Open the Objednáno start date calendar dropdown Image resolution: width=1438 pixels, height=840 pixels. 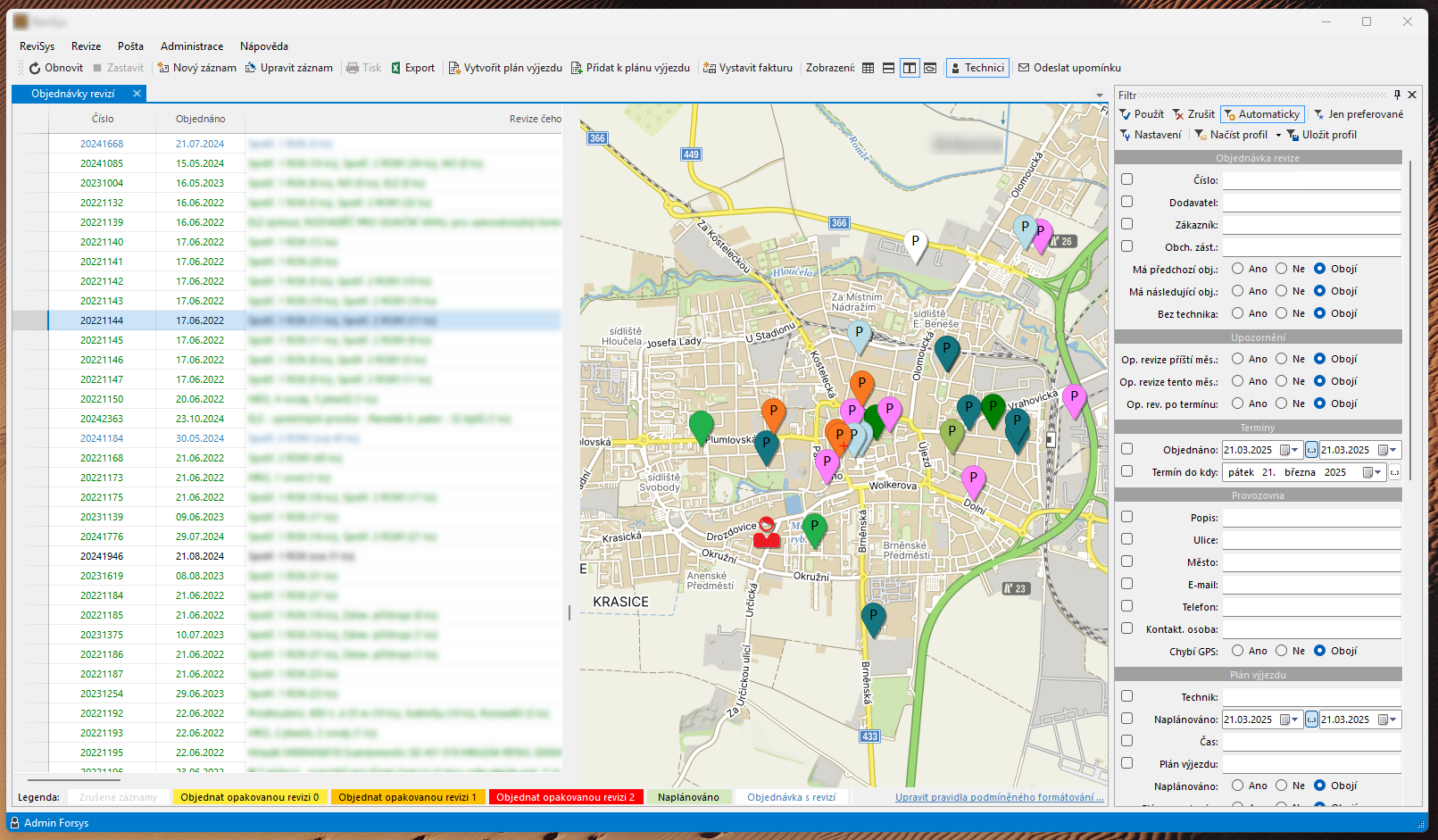1288,450
